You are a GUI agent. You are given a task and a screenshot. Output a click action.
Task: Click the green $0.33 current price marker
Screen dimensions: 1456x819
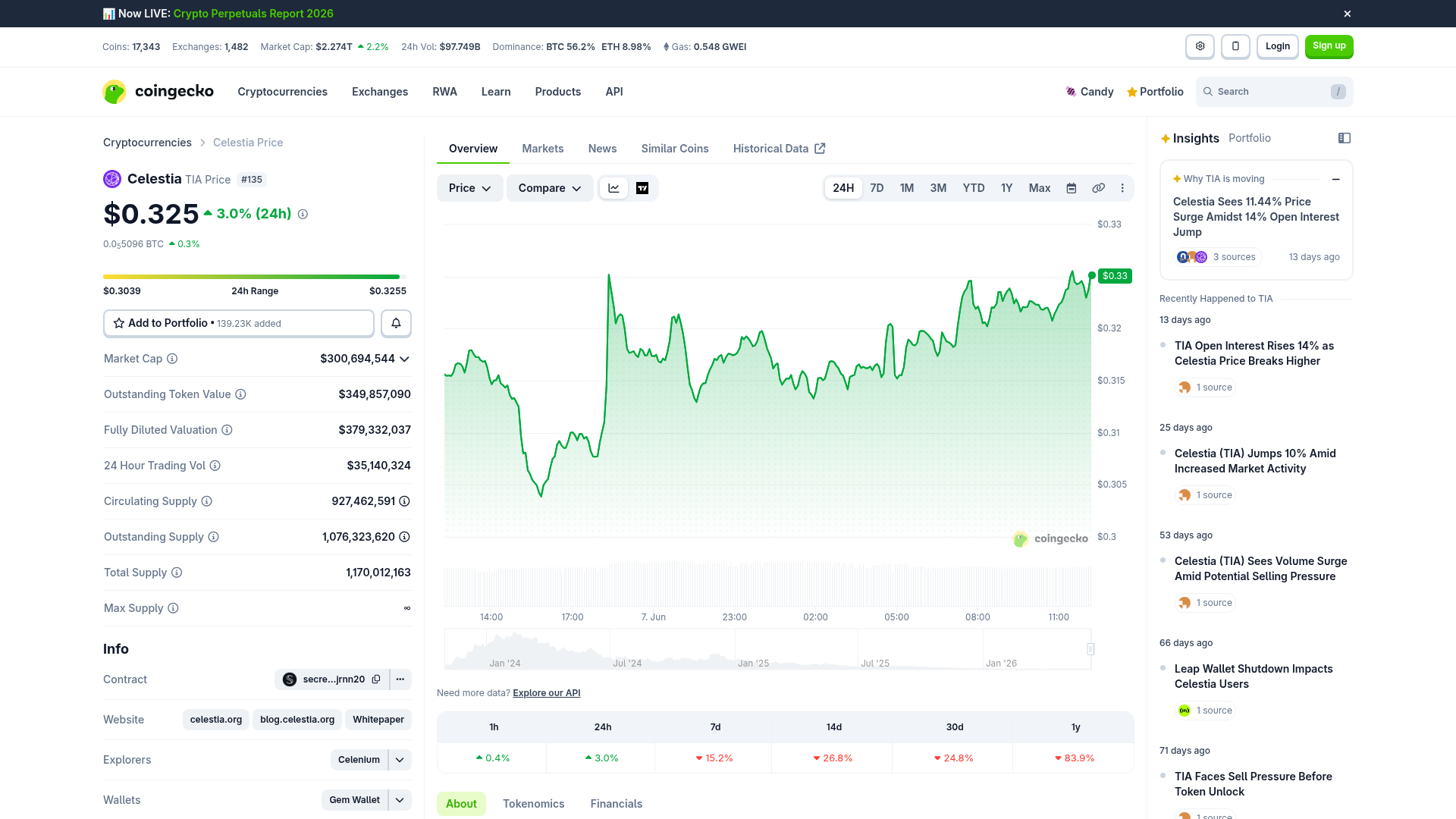1115,276
